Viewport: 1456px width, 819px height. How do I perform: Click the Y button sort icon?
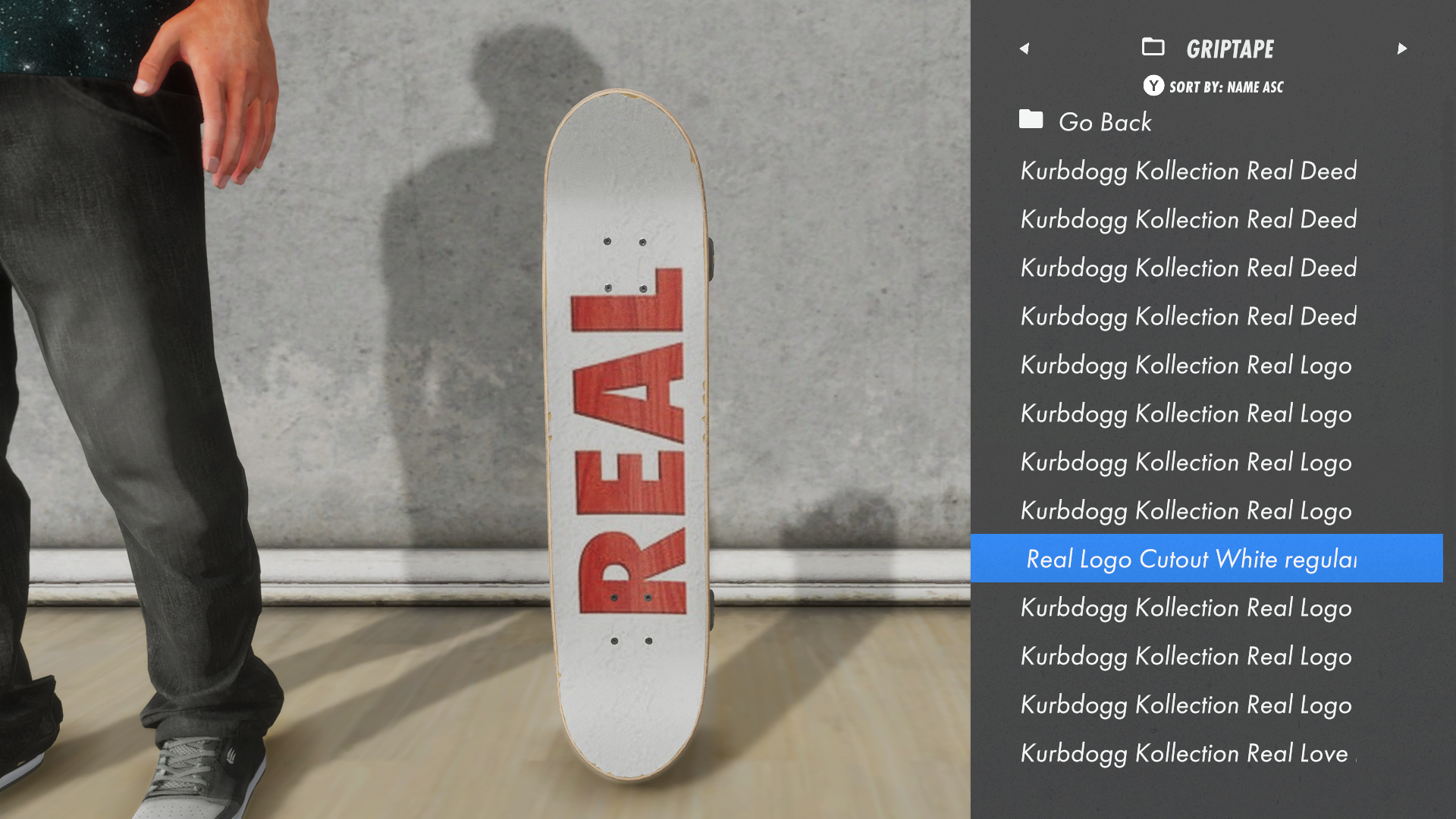(1153, 86)
